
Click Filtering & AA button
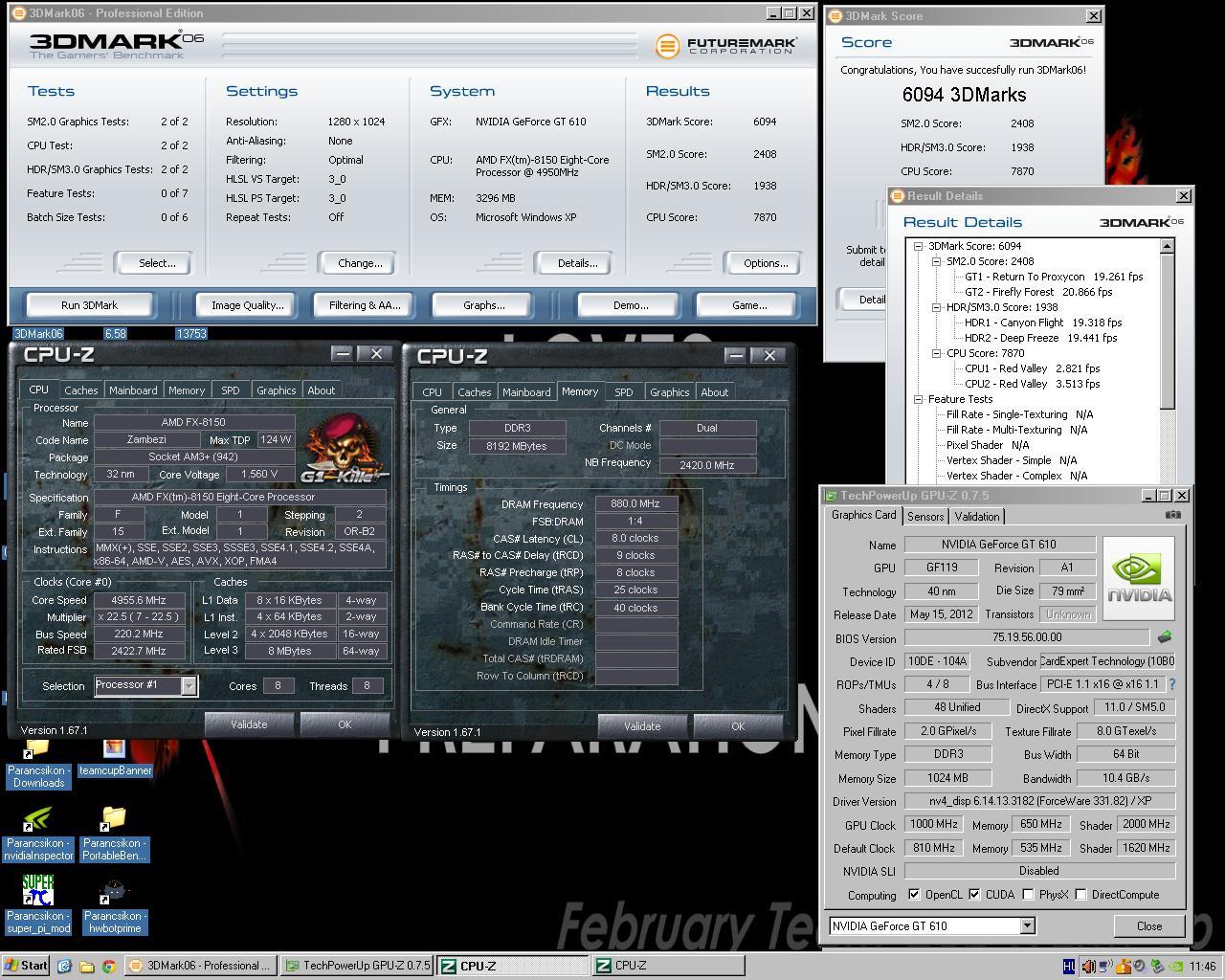[x=365, y=305]
